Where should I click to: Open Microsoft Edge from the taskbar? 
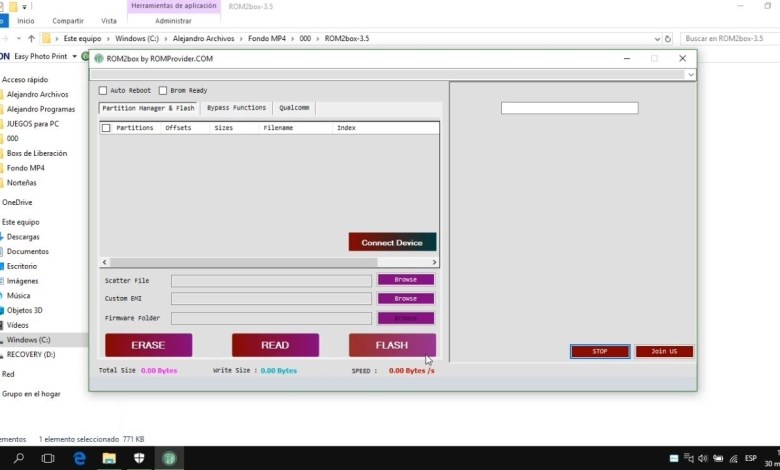pos(79,458)
